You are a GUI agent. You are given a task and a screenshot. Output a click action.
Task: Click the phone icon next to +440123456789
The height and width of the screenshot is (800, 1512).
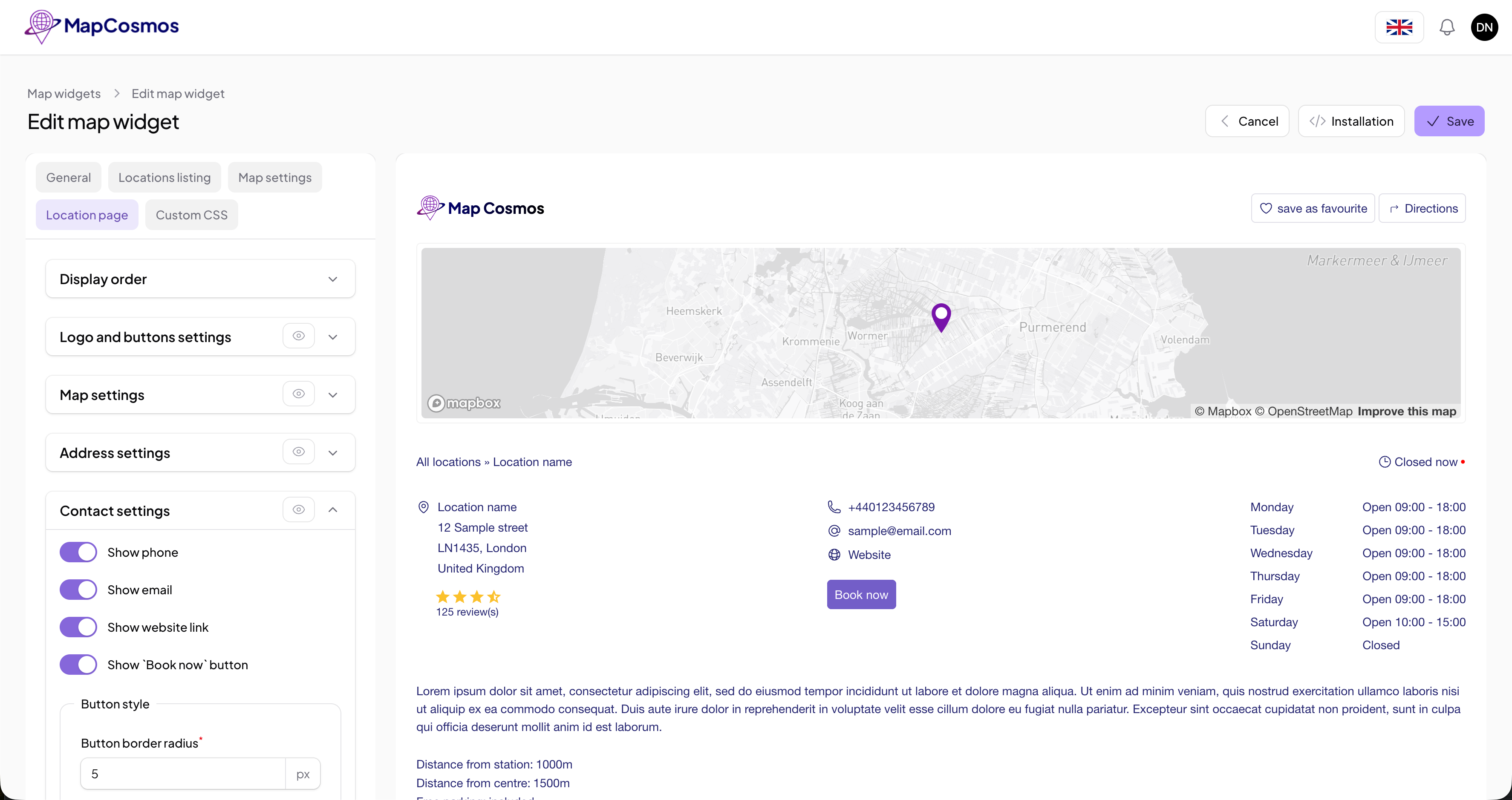click(x=834, y=507)
